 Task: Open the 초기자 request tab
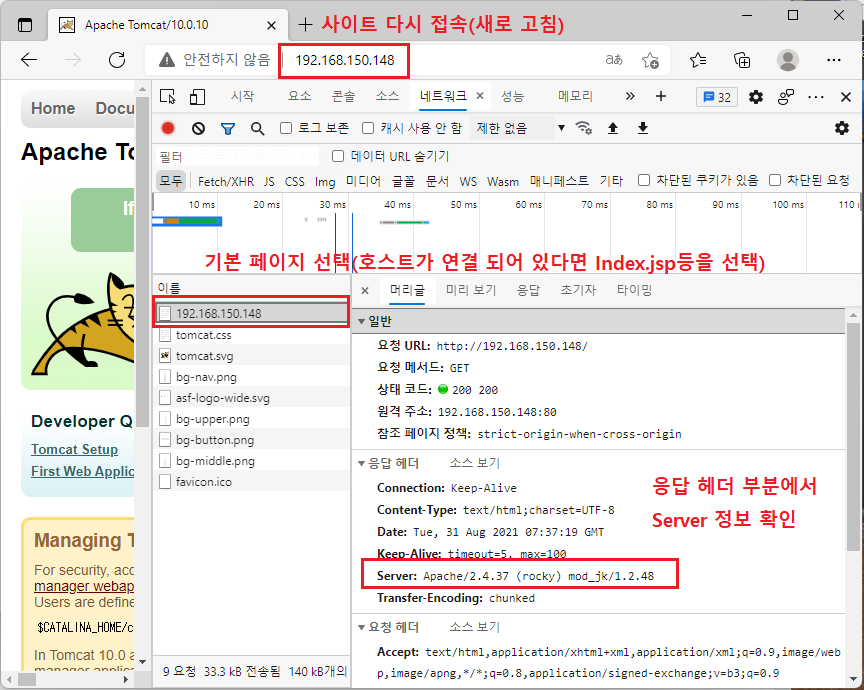tap(578, 290)
